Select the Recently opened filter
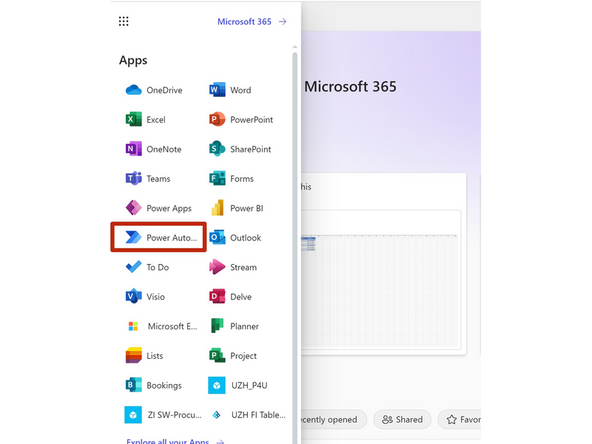The height and width of the screenshot is (444, 592). tap(333, 419)
